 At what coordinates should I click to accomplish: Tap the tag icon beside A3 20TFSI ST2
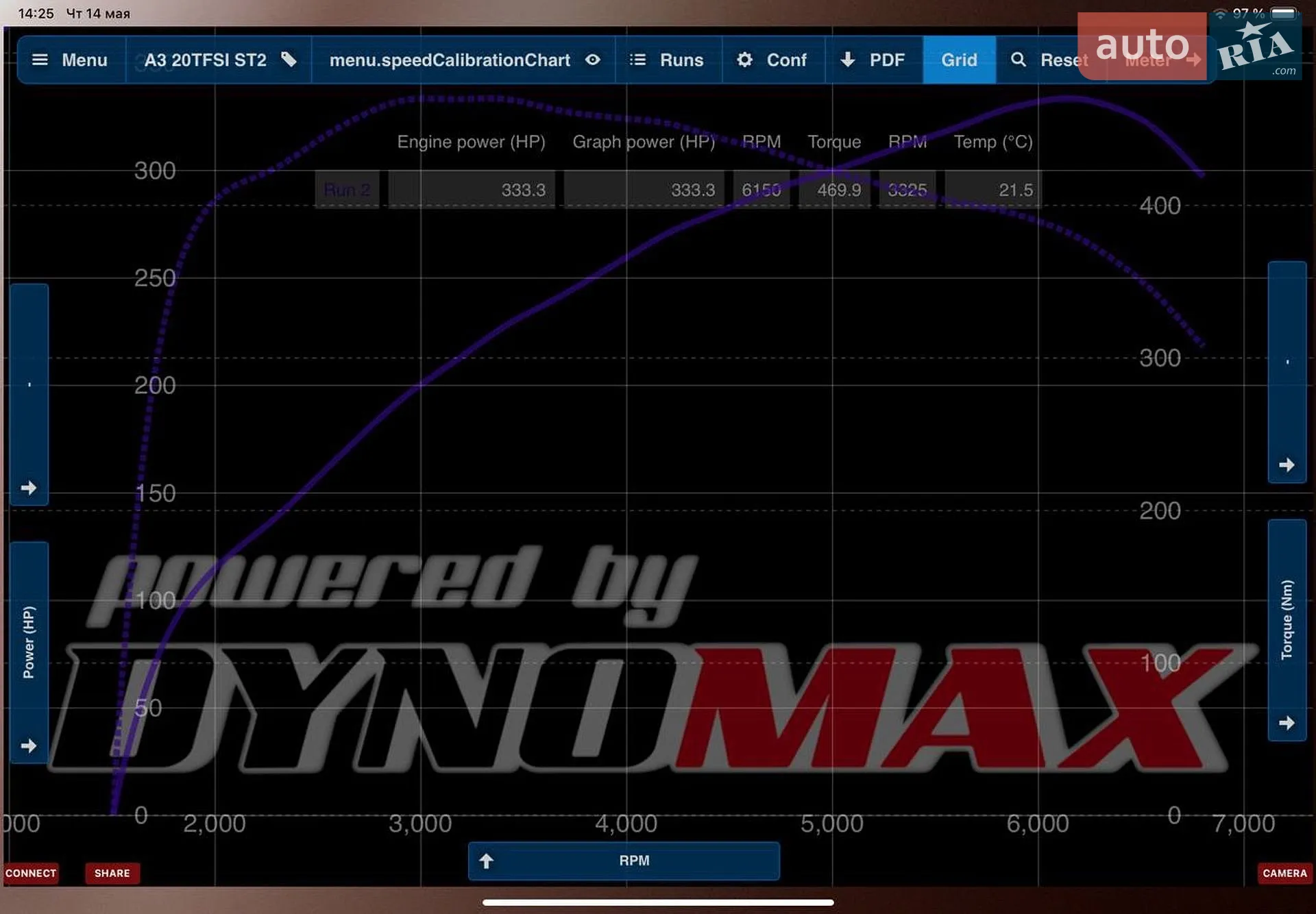pyautogui.click(x=289, y=60)
